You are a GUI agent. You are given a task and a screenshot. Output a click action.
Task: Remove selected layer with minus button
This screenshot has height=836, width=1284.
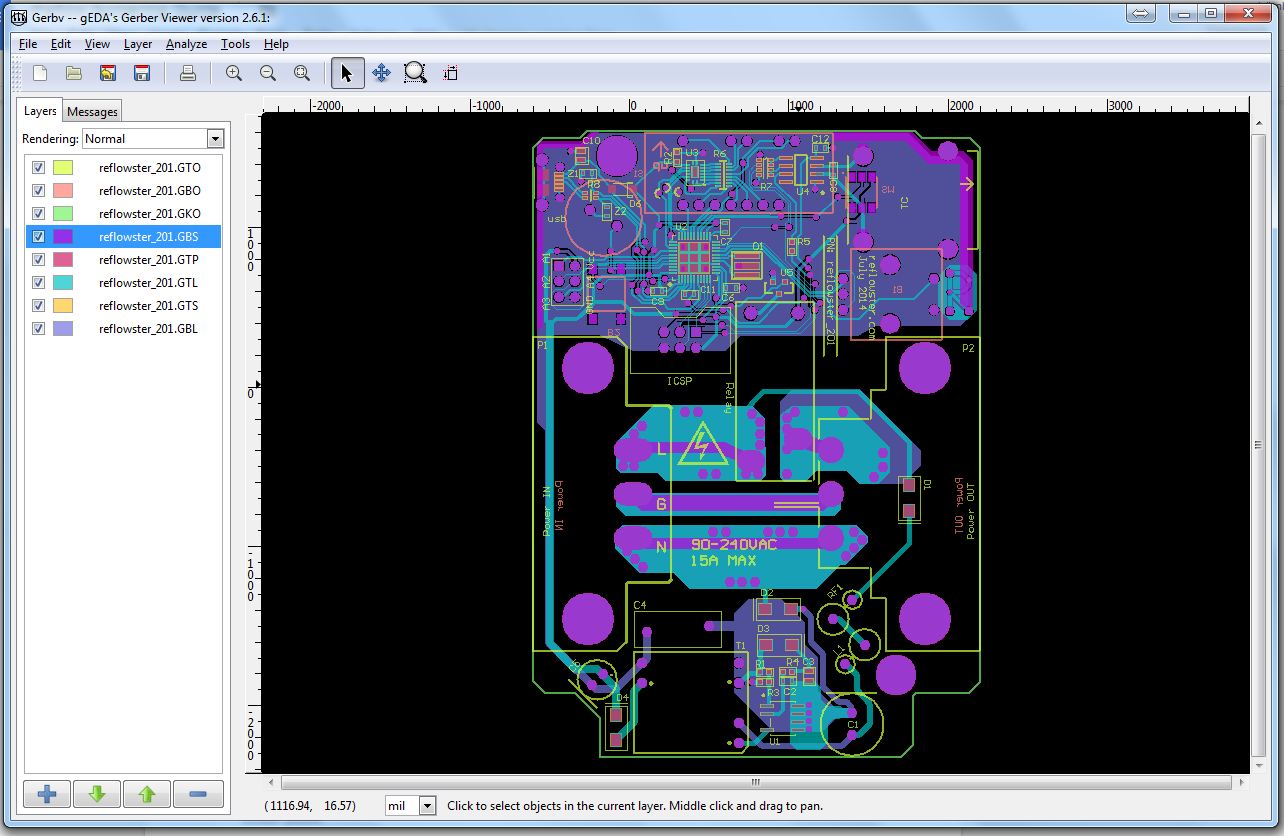pyautogui.click(x=198, y=795)
